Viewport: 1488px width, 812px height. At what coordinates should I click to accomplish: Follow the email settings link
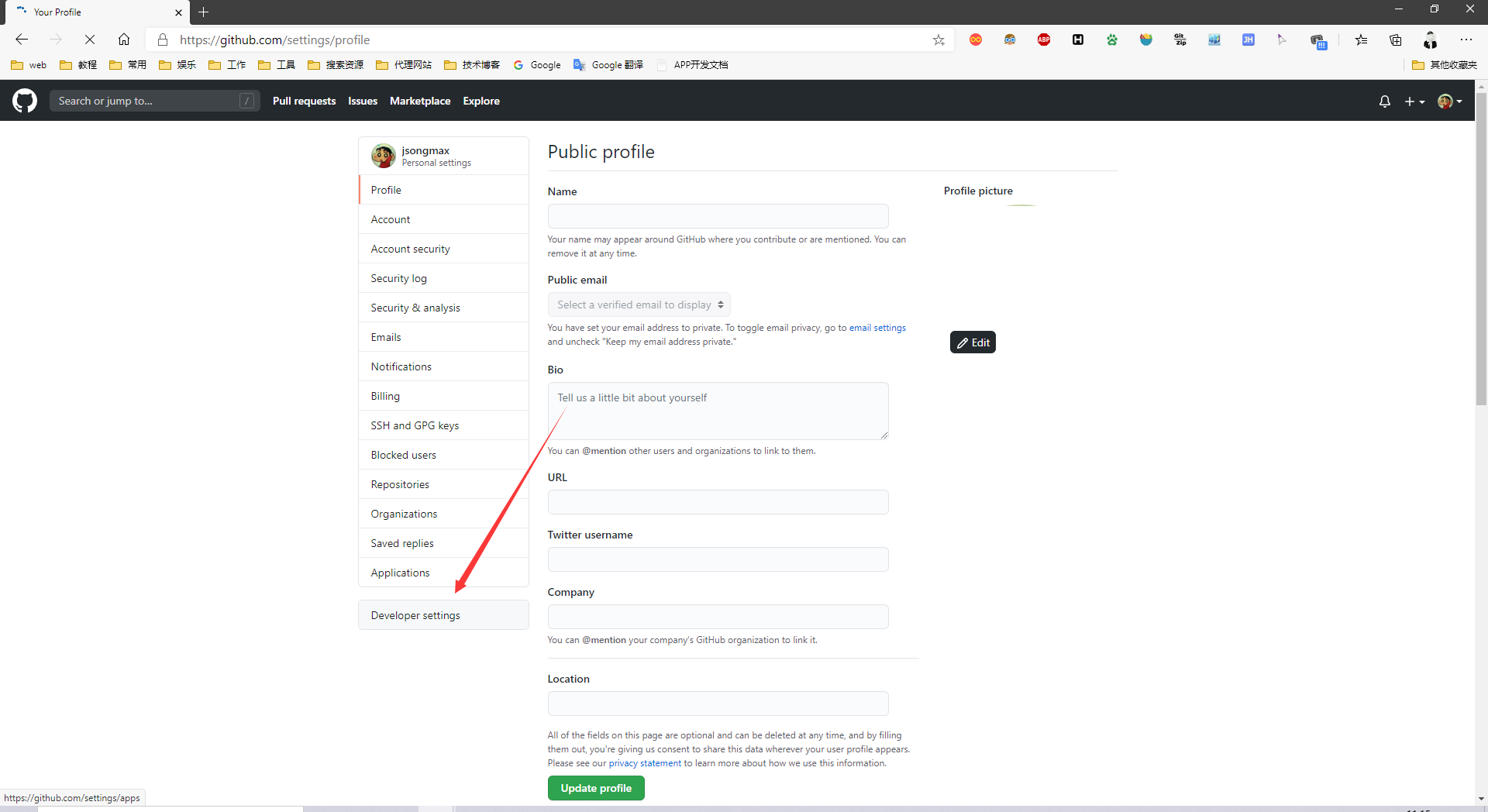coord(877,328)
